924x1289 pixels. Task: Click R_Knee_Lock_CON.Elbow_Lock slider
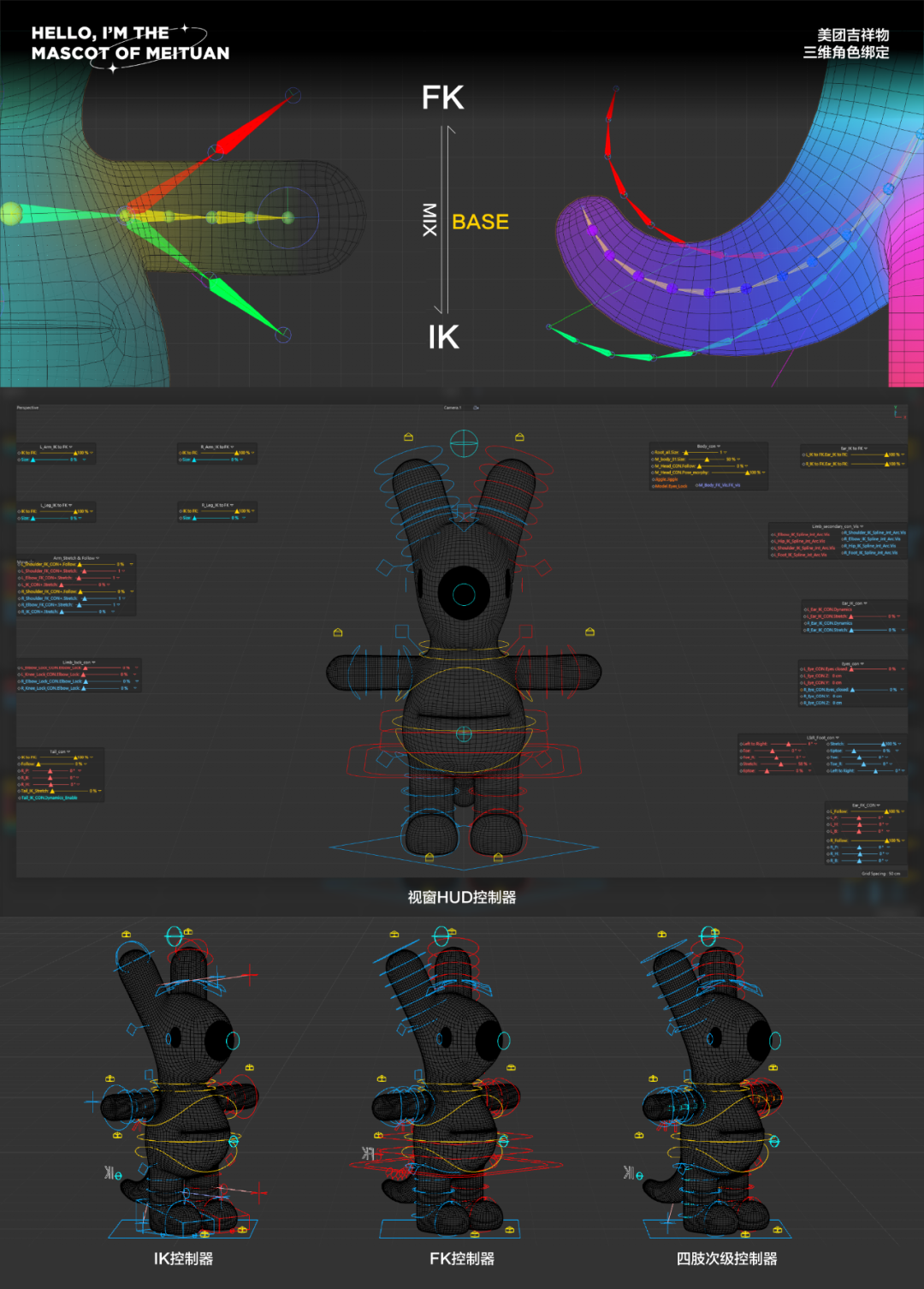tap(101, 688)
